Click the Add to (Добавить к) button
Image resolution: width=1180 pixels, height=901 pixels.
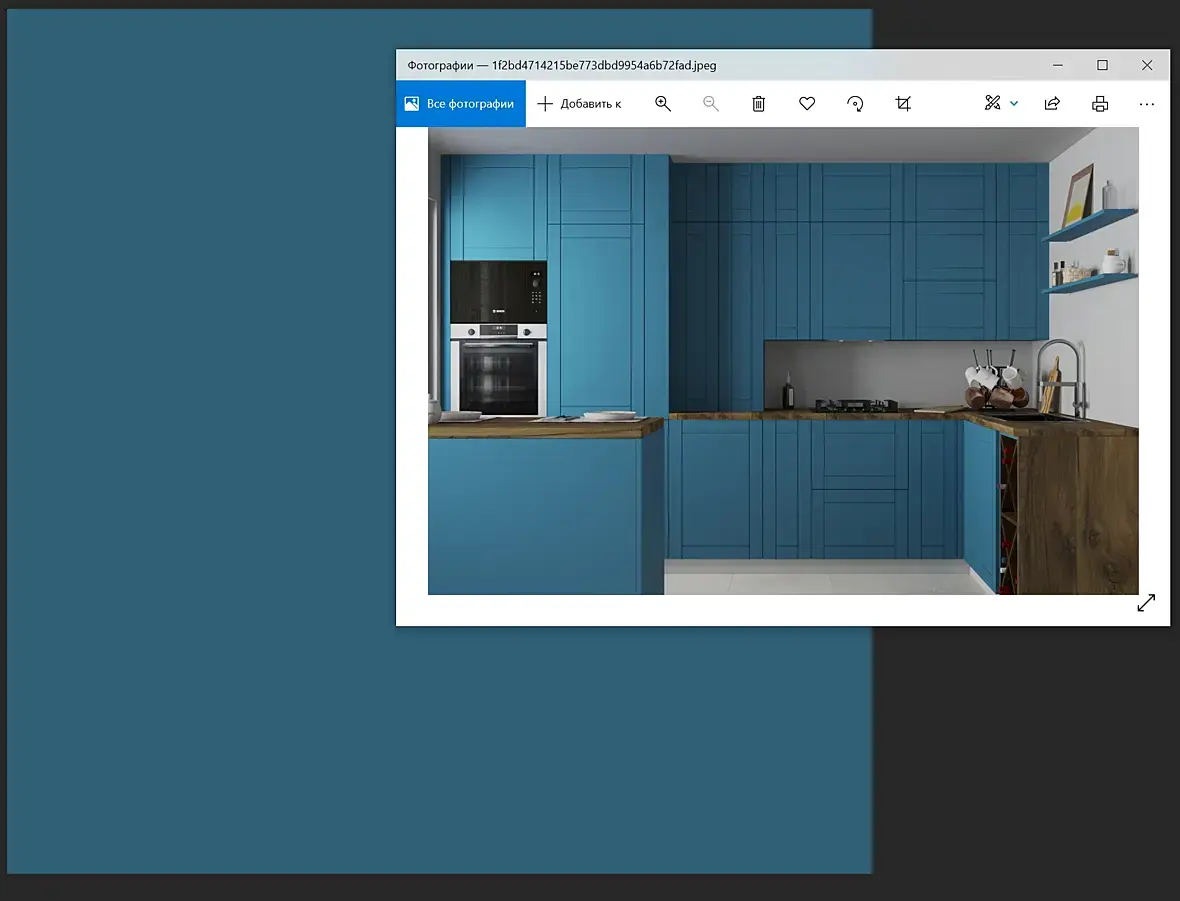tap(579, 104)
